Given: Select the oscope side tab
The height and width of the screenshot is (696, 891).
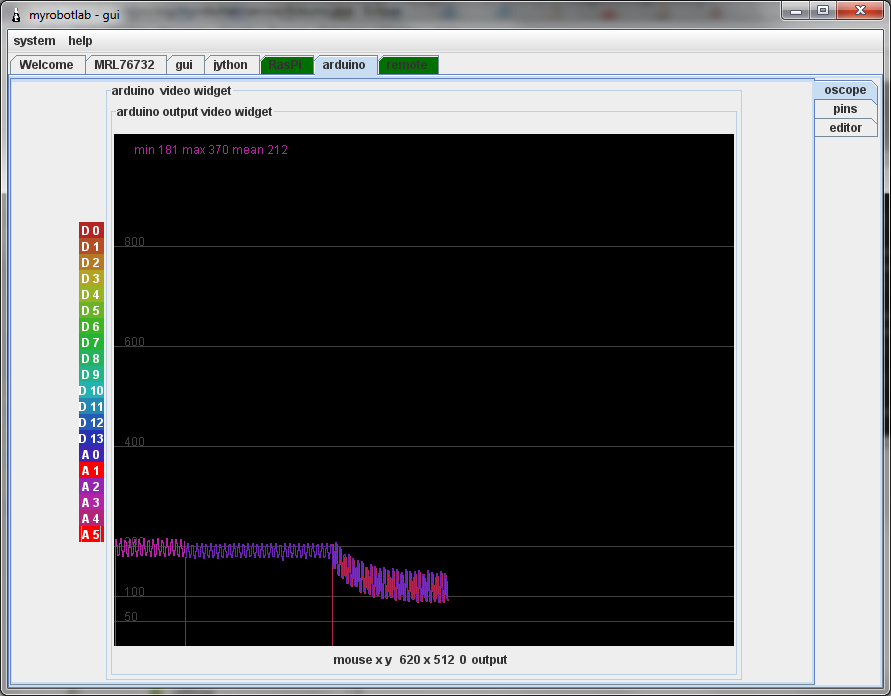Looking at the screenshot, I should [845, 90].
